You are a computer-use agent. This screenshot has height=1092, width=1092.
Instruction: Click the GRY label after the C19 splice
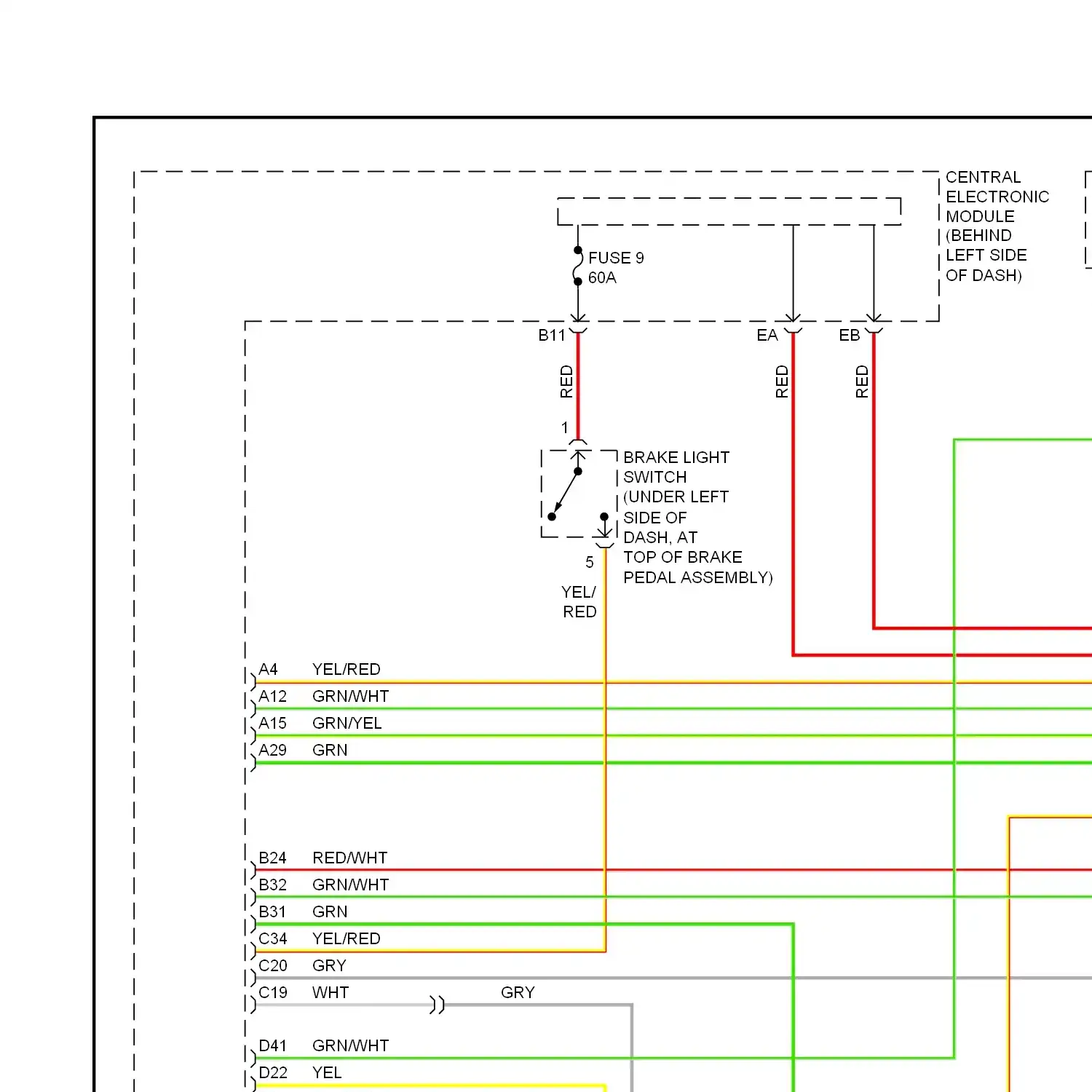518,992
